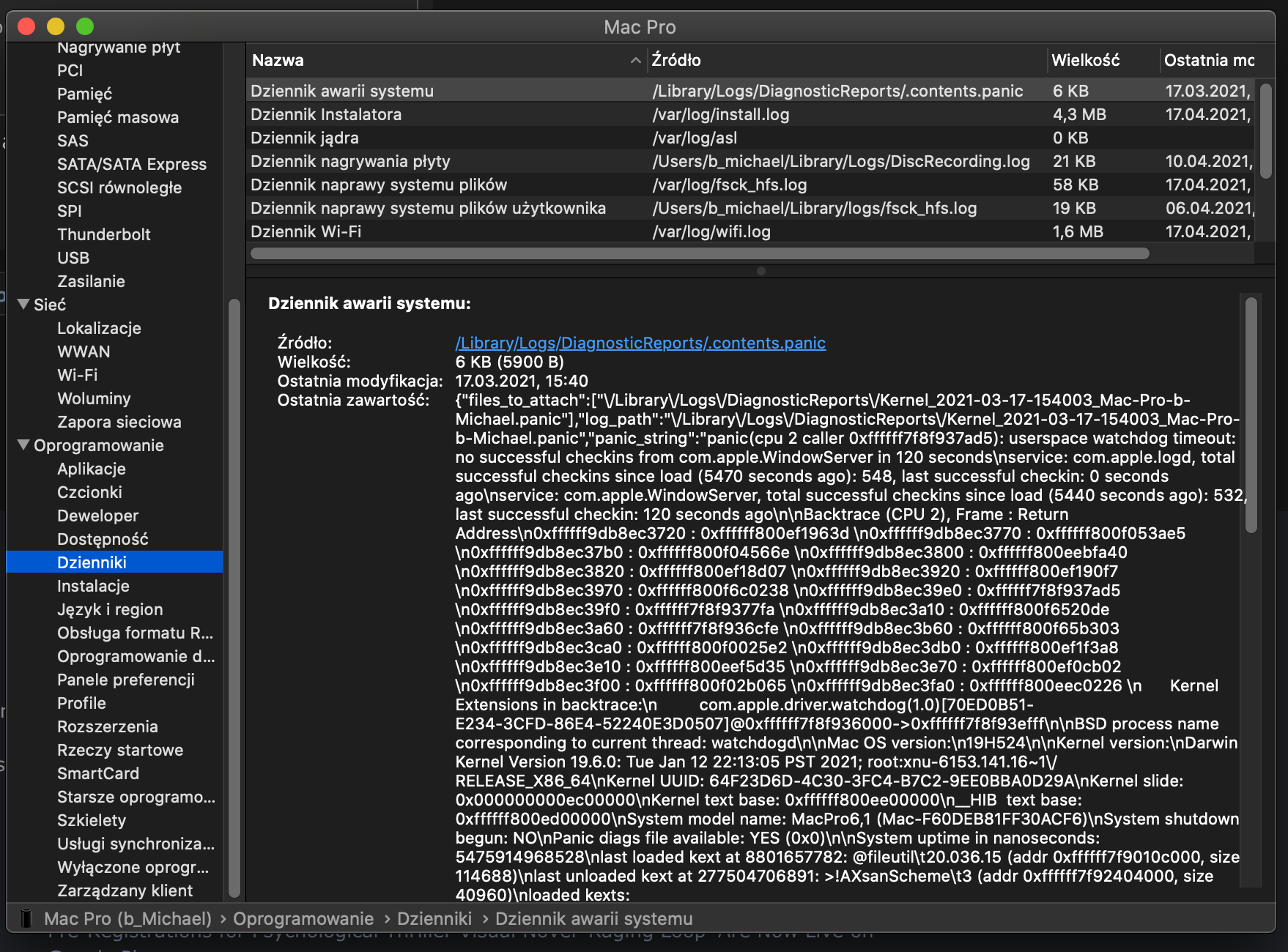Screen dimensions: 1288x952
Task: Select Dziennik naprawy systemu plików row
Action: (750, 185)
